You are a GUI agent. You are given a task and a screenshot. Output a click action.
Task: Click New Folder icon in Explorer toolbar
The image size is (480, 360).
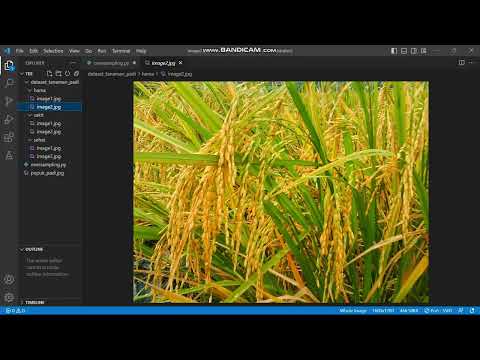tap(59, 74)
